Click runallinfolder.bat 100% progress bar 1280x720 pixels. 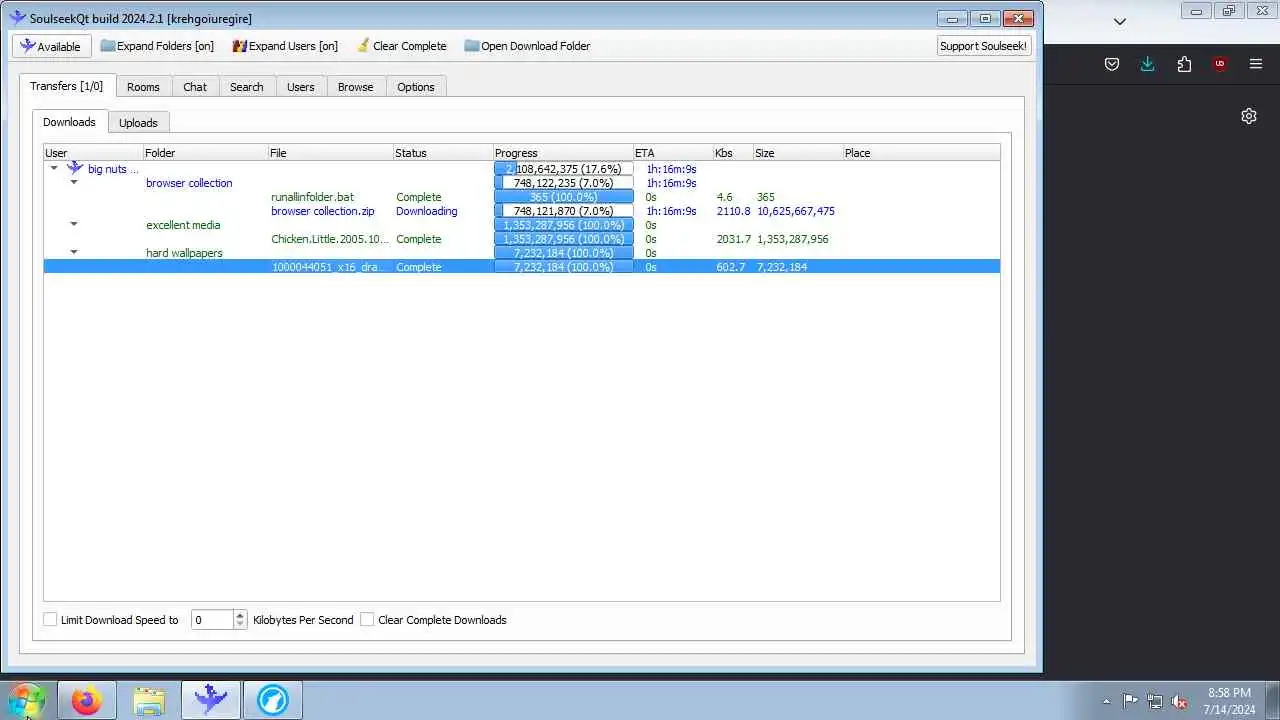click(564, 197)
